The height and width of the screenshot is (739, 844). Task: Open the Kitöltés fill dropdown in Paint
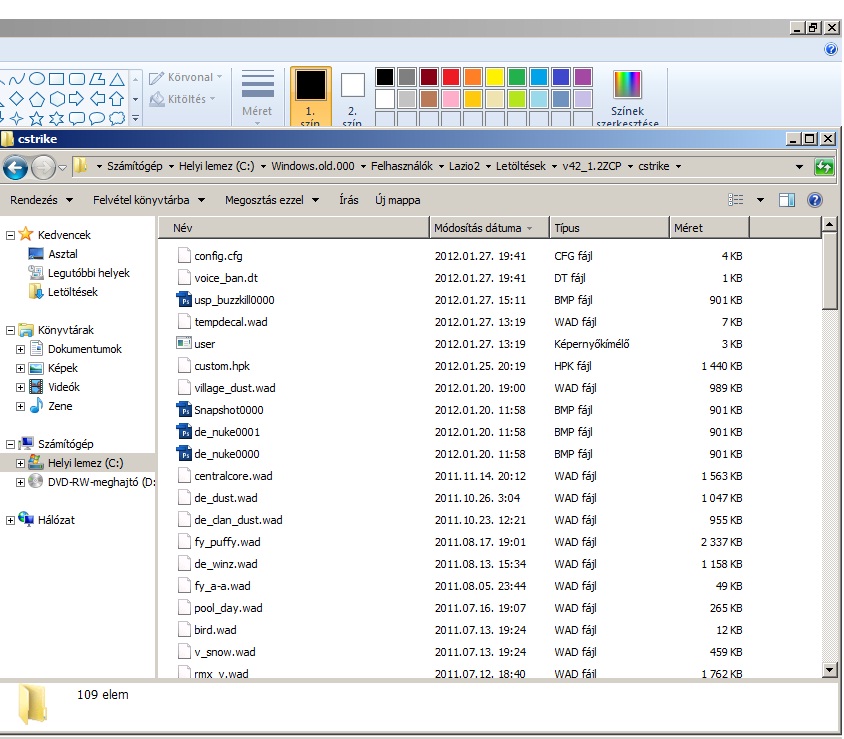(182, 99)
